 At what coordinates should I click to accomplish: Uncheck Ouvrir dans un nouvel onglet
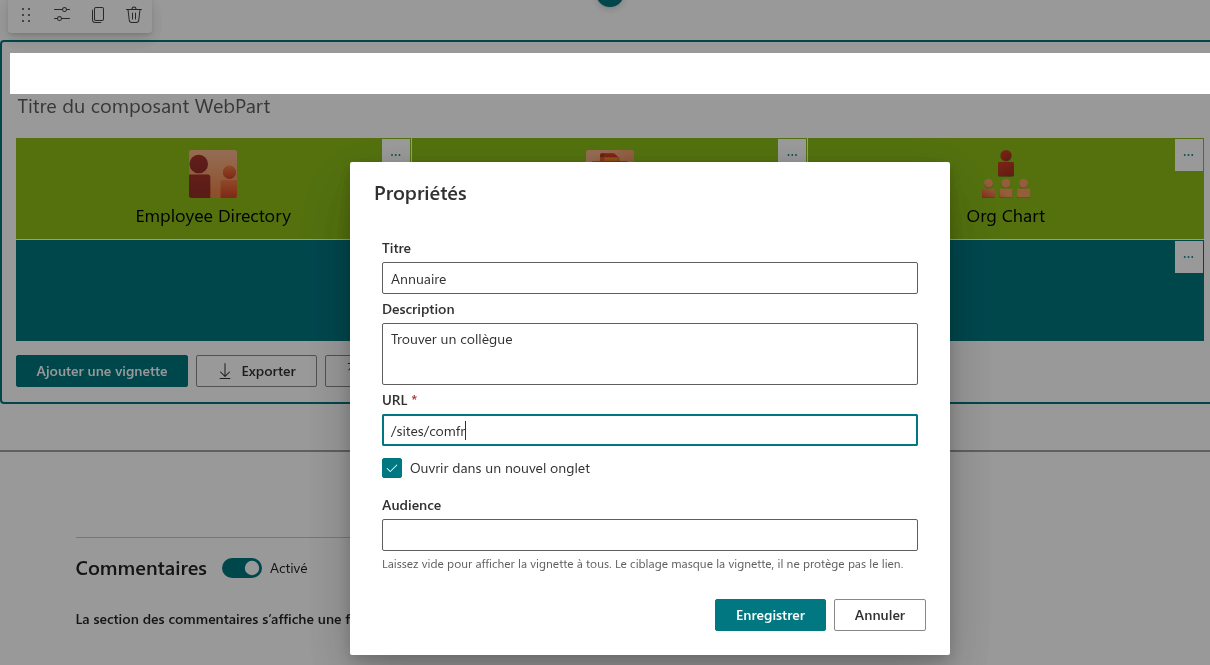pyautogui.click(x=392, y=468)
